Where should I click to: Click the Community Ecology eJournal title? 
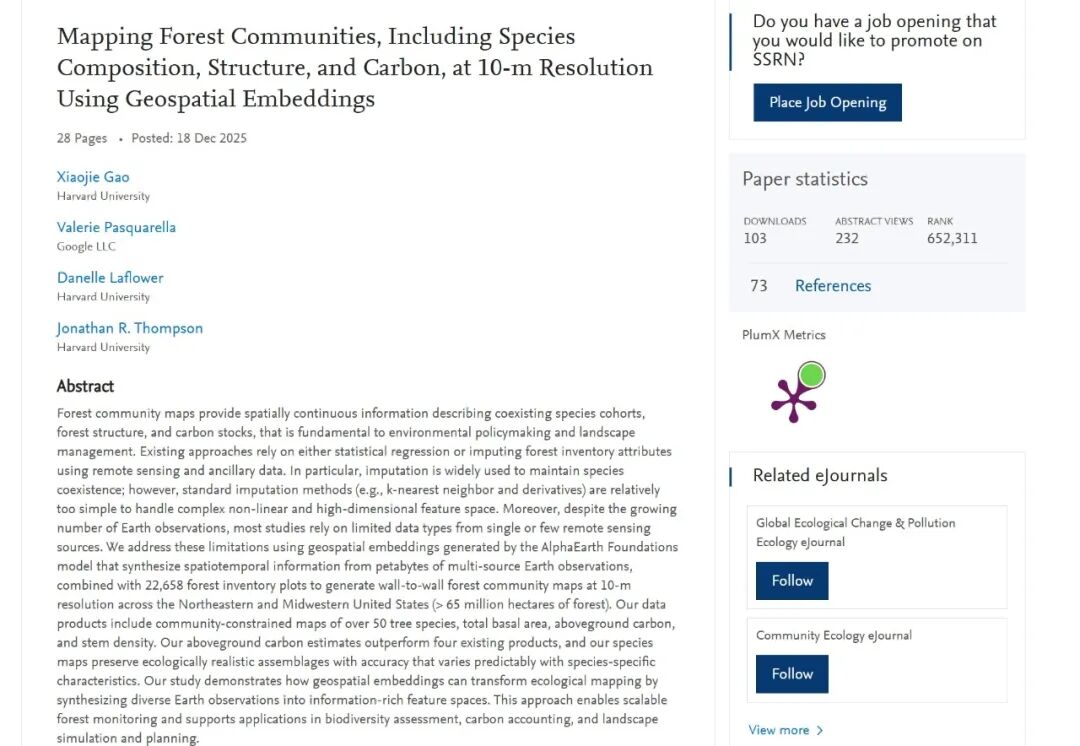tap(833, 635)
